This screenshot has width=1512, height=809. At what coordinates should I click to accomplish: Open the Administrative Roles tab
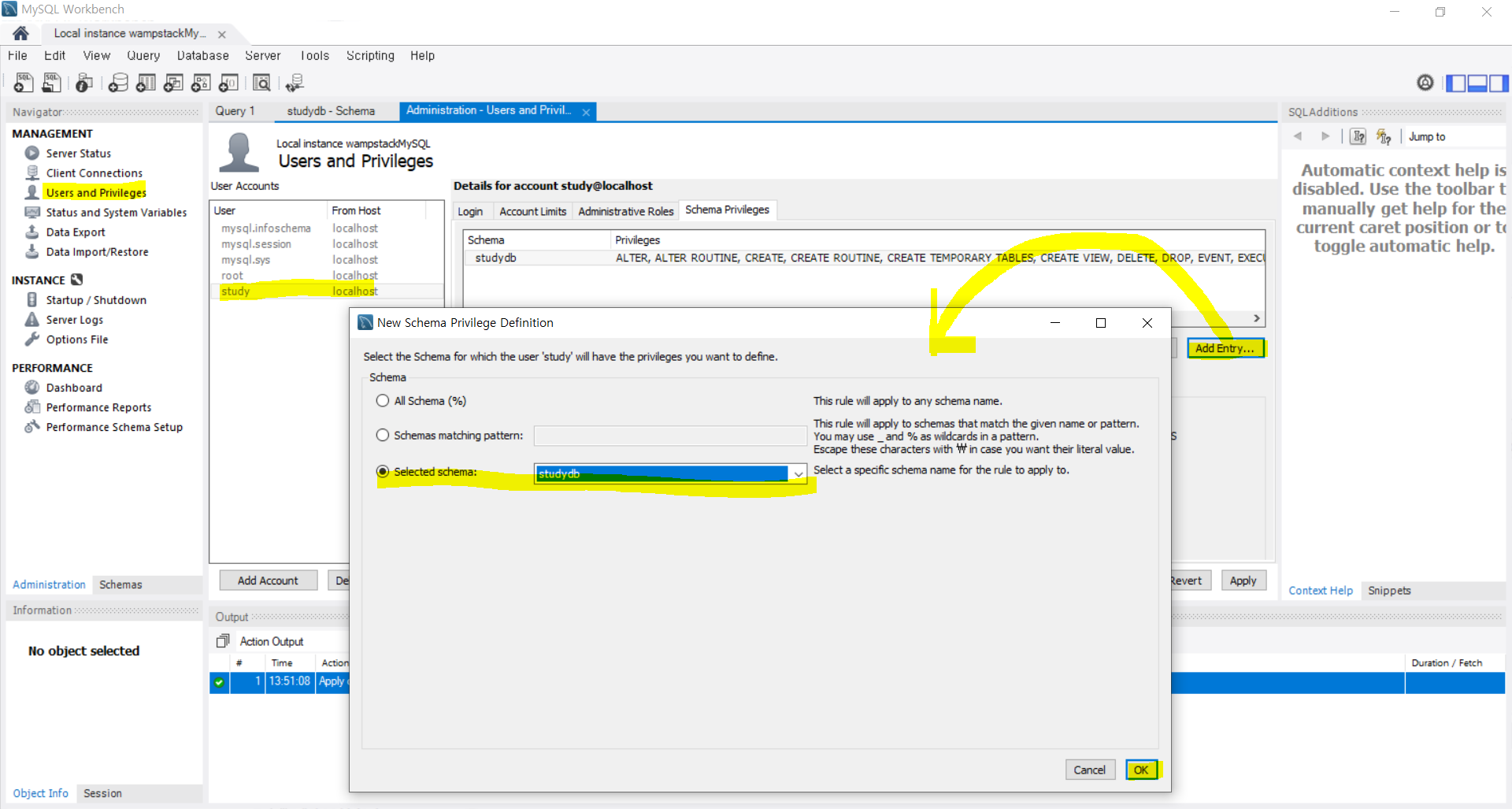625,211
